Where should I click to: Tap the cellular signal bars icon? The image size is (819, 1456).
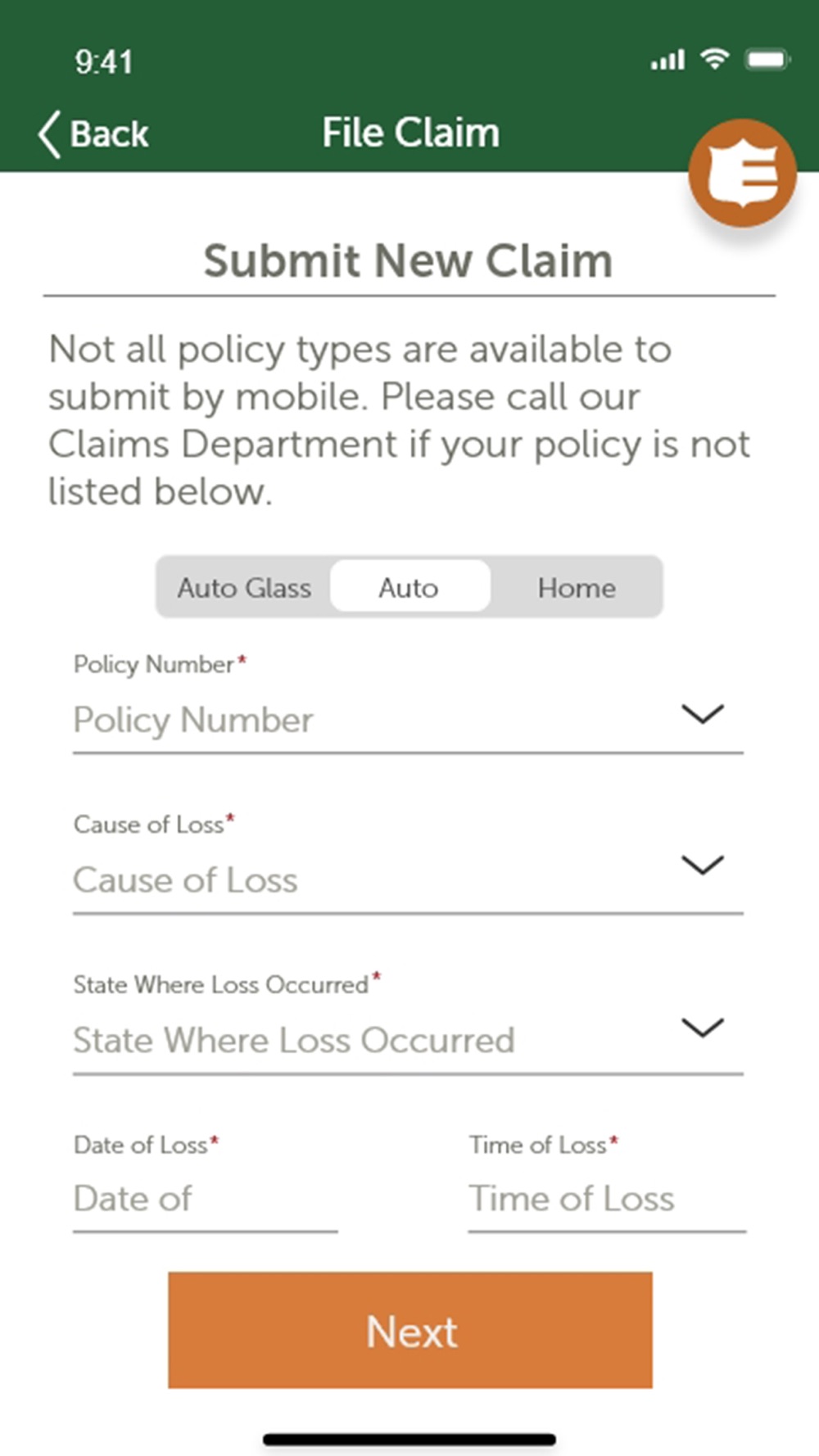(x=667, y=60)
